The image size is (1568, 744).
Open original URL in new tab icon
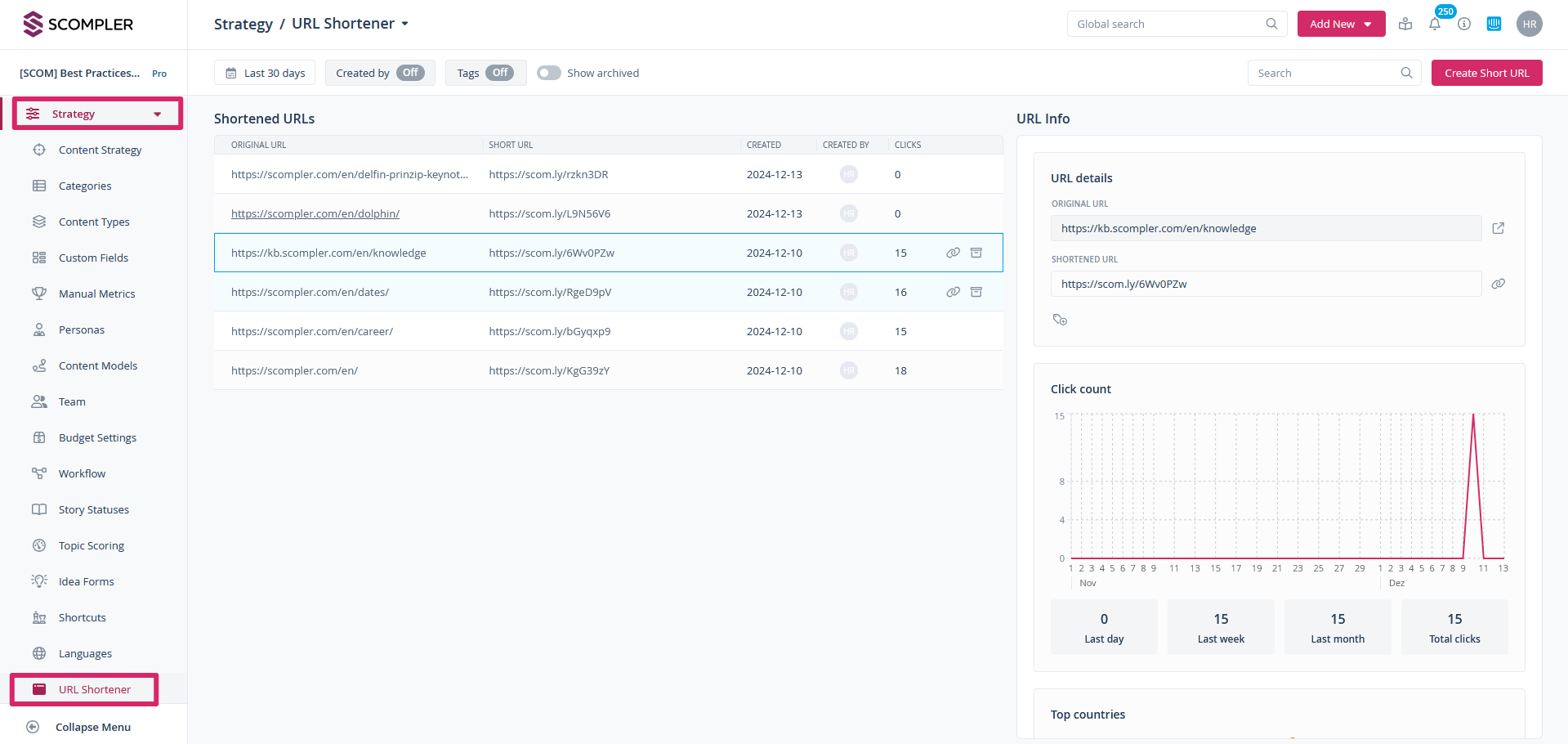(1498, 228)
